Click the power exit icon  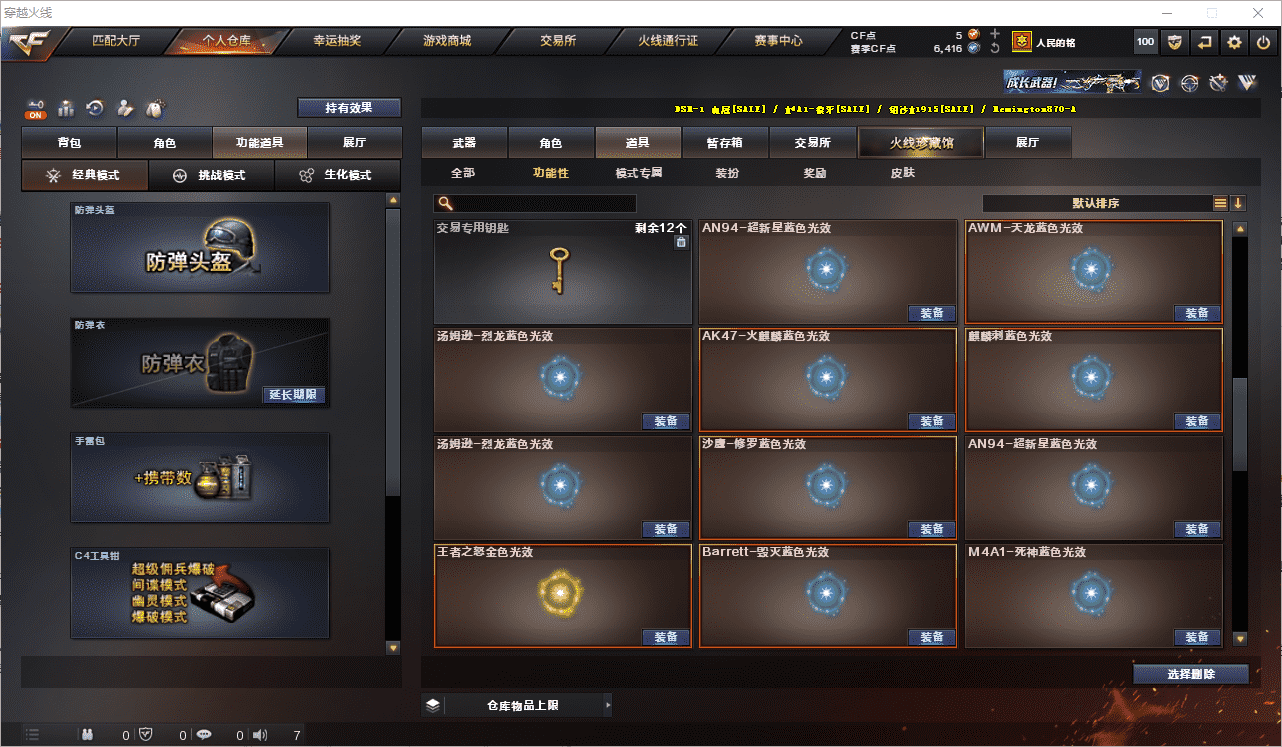click(1264, 42)
